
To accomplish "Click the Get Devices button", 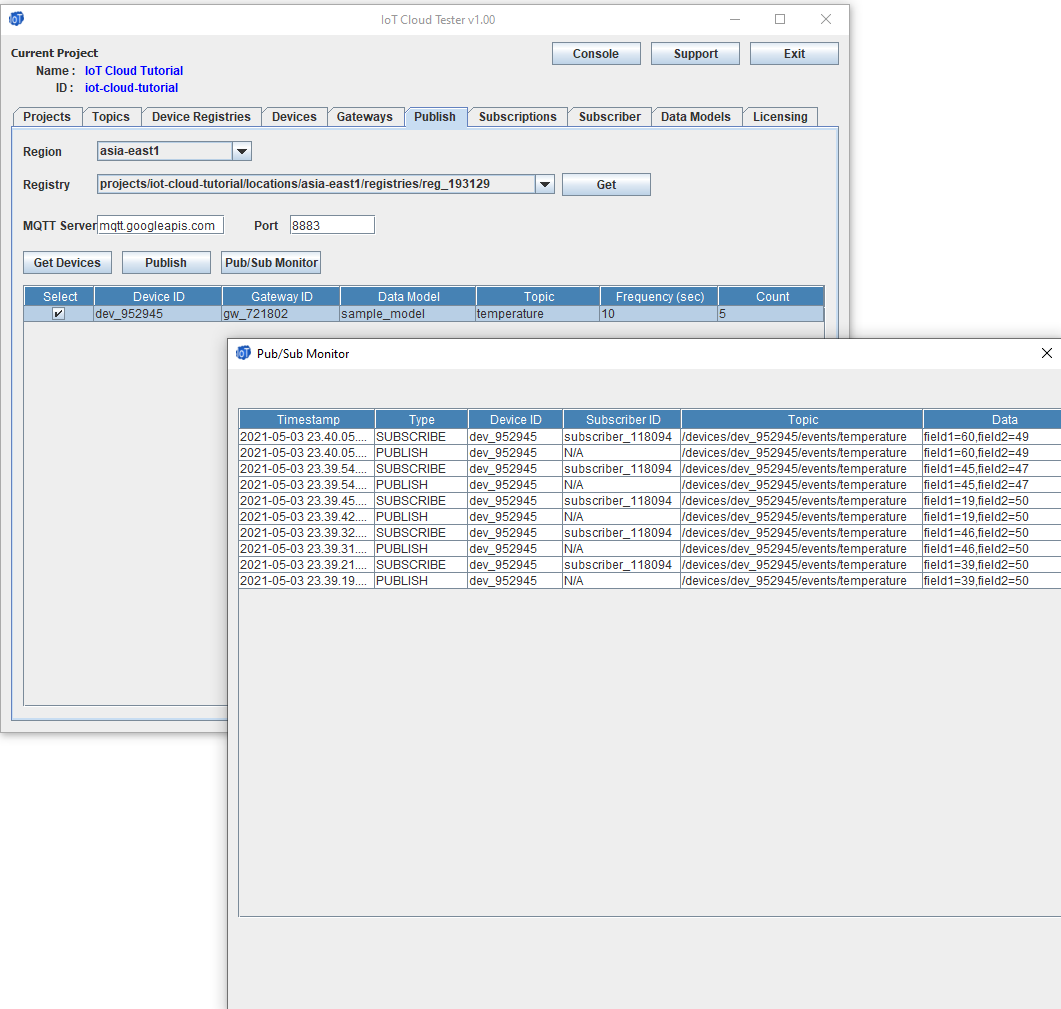I will tap(67, 263).
